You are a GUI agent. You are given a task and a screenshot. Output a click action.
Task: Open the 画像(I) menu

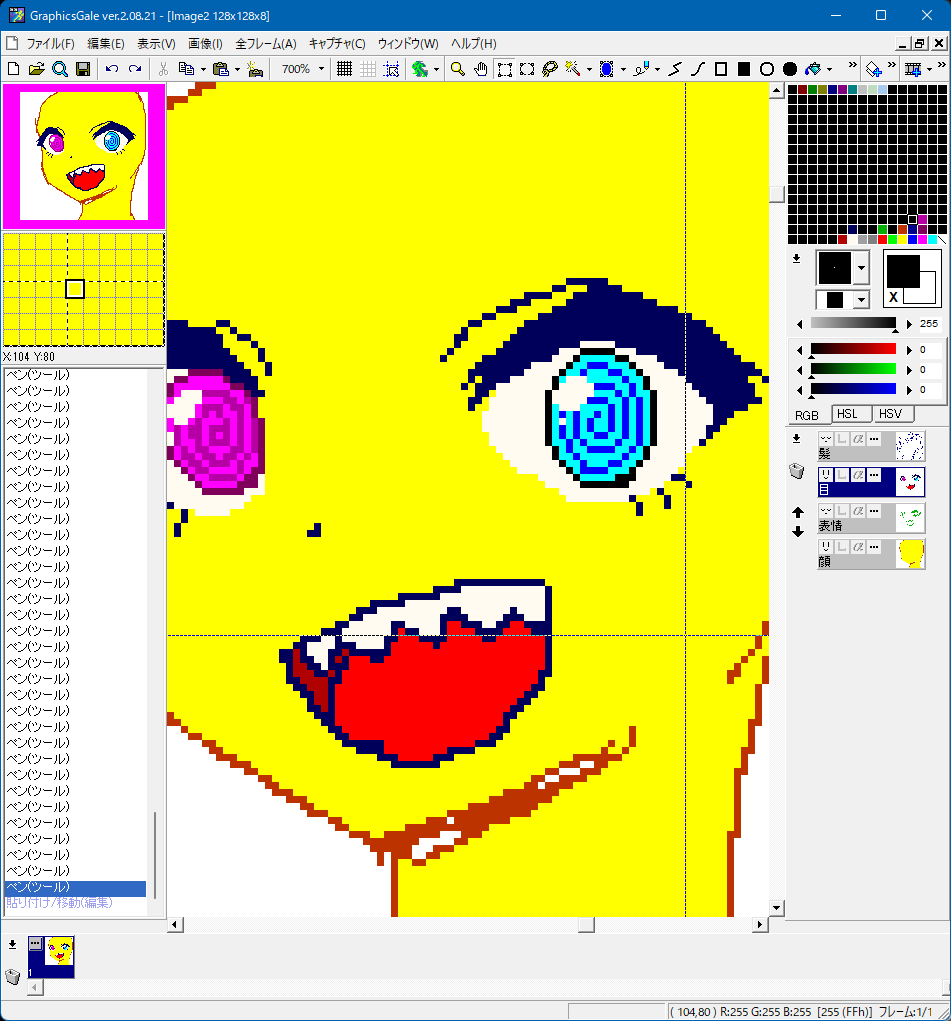point(205,44)
